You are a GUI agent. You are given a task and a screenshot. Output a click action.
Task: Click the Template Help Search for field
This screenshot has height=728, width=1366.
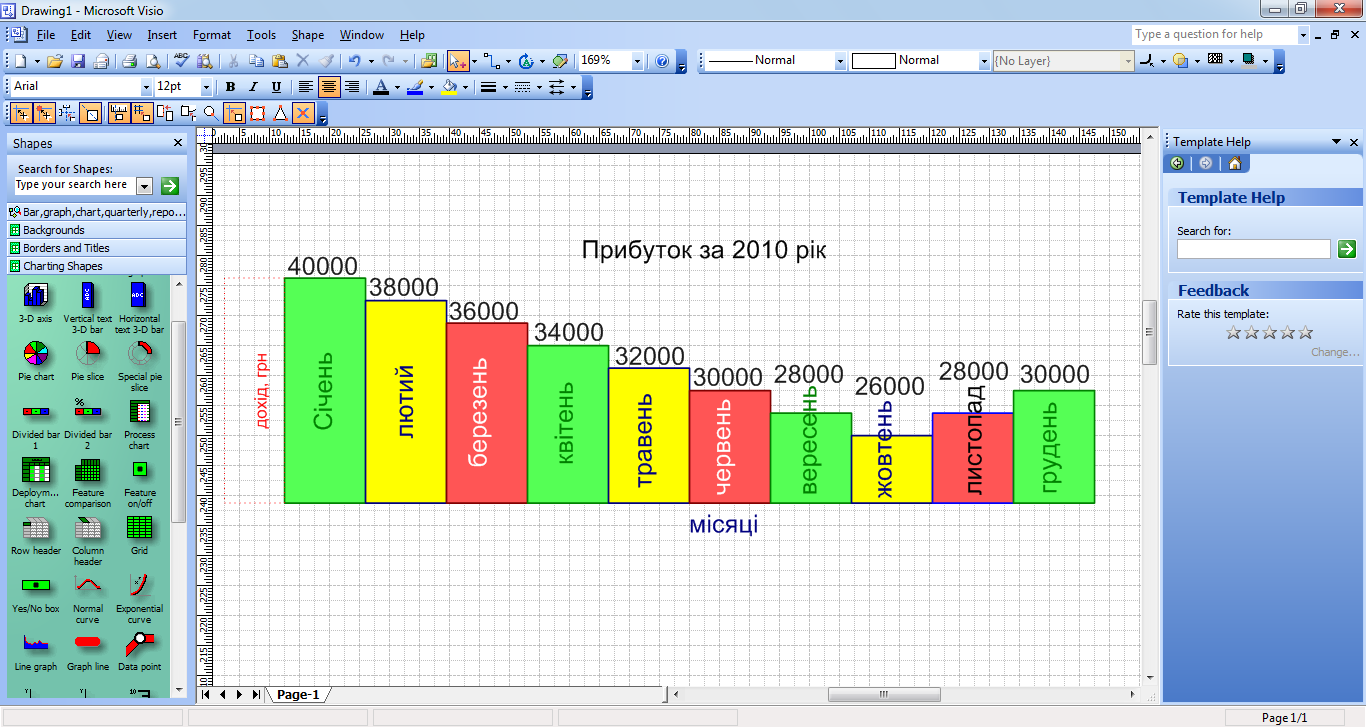point(1253,249)
